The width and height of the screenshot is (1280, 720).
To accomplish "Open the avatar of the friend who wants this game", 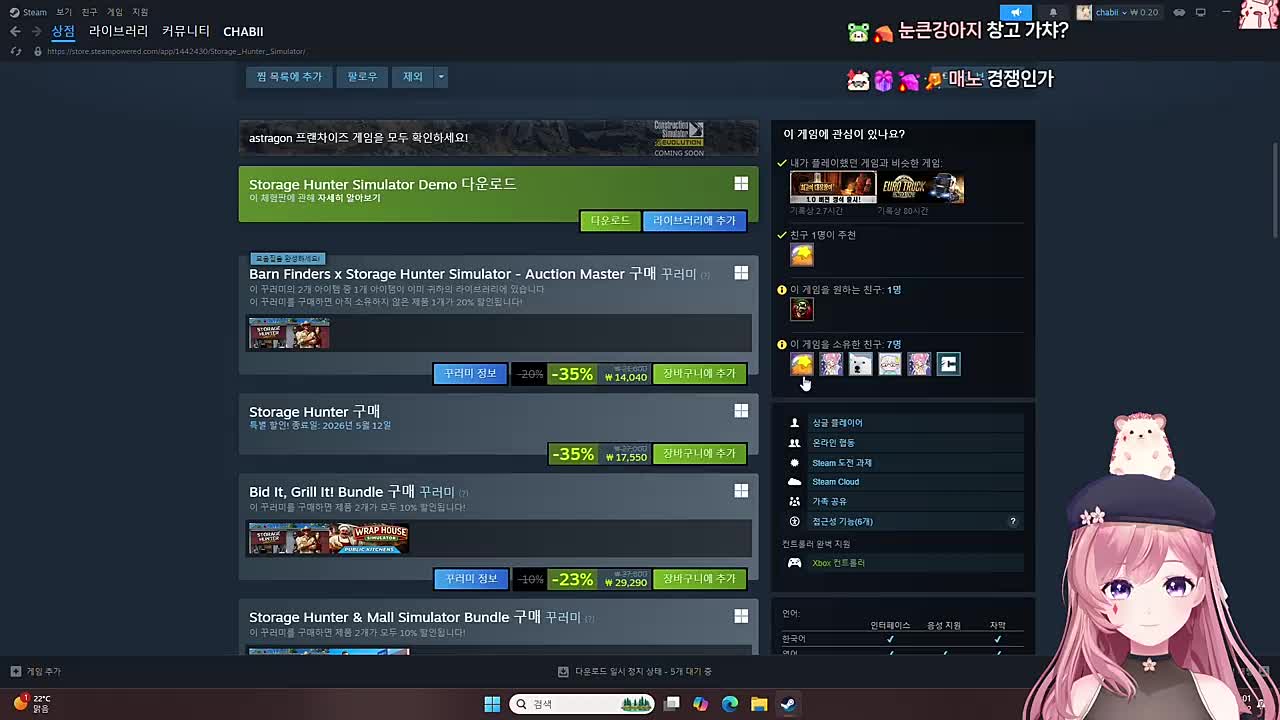I will (802, 309).
